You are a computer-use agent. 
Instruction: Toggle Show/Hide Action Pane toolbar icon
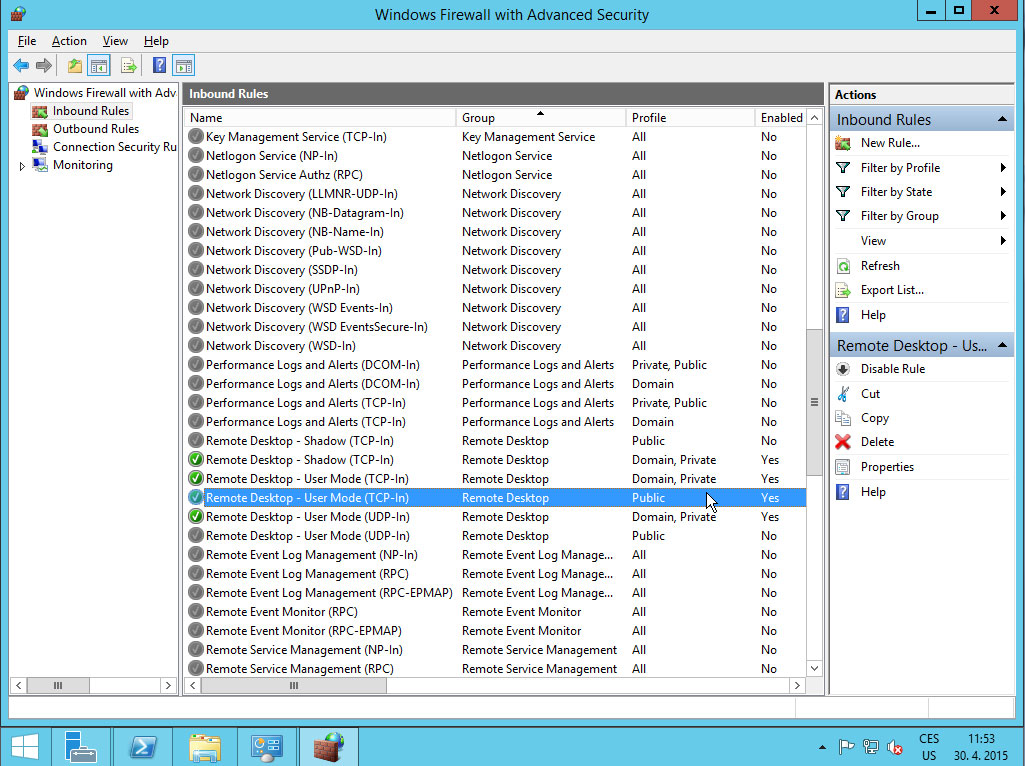[x=183, y=66]
